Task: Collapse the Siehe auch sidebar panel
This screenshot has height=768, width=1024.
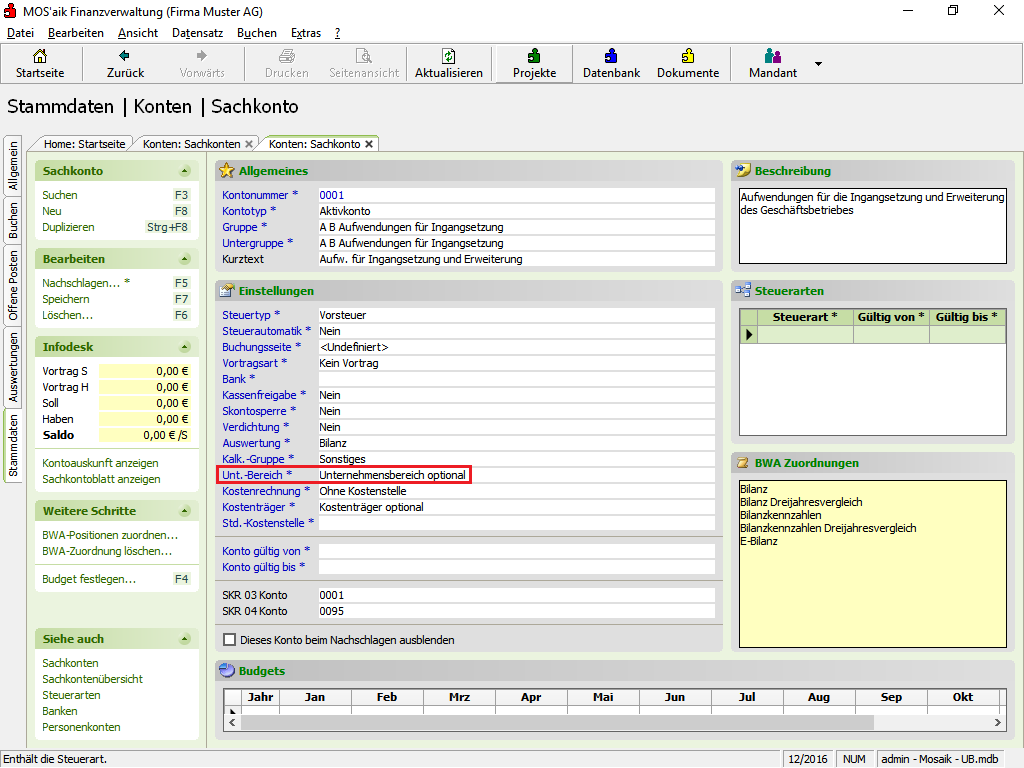Action: 185,639
